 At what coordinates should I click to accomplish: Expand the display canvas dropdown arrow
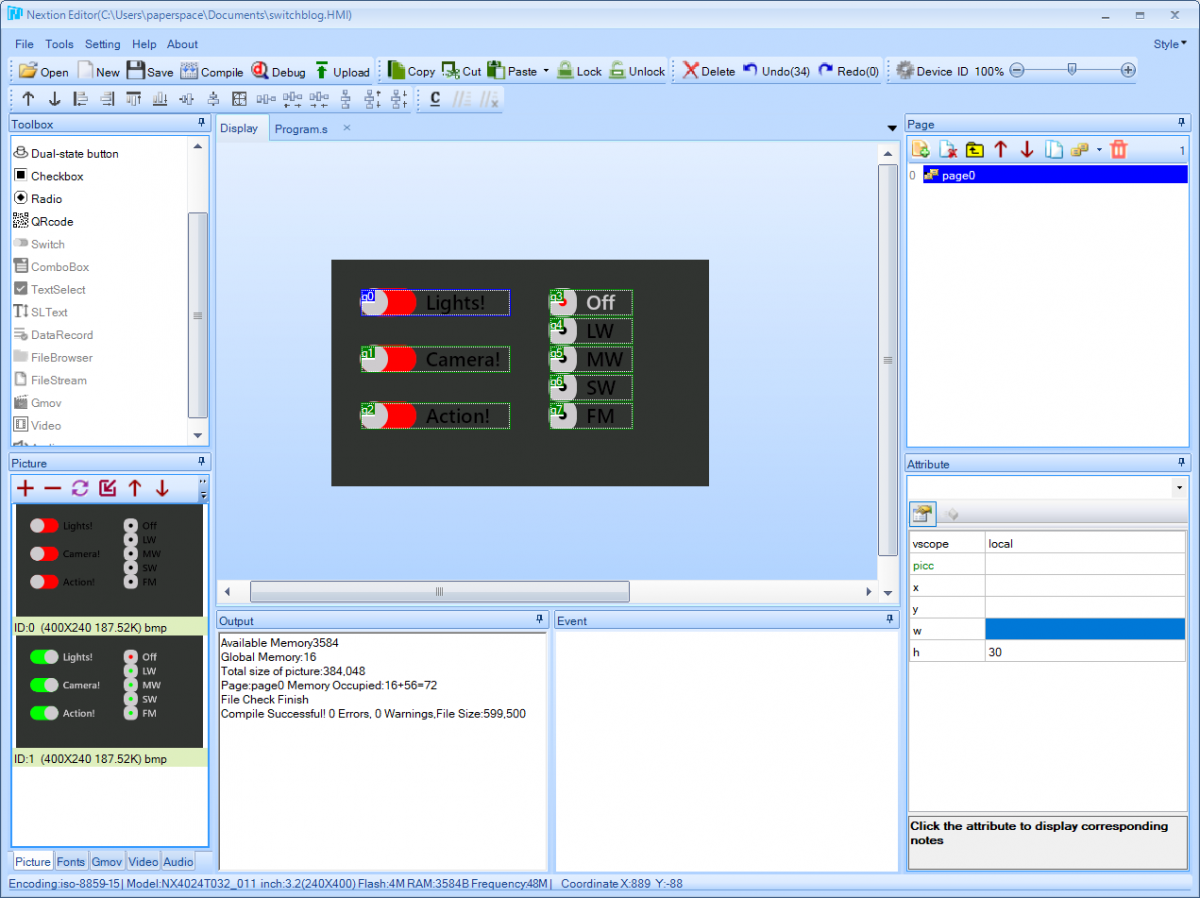891,128
